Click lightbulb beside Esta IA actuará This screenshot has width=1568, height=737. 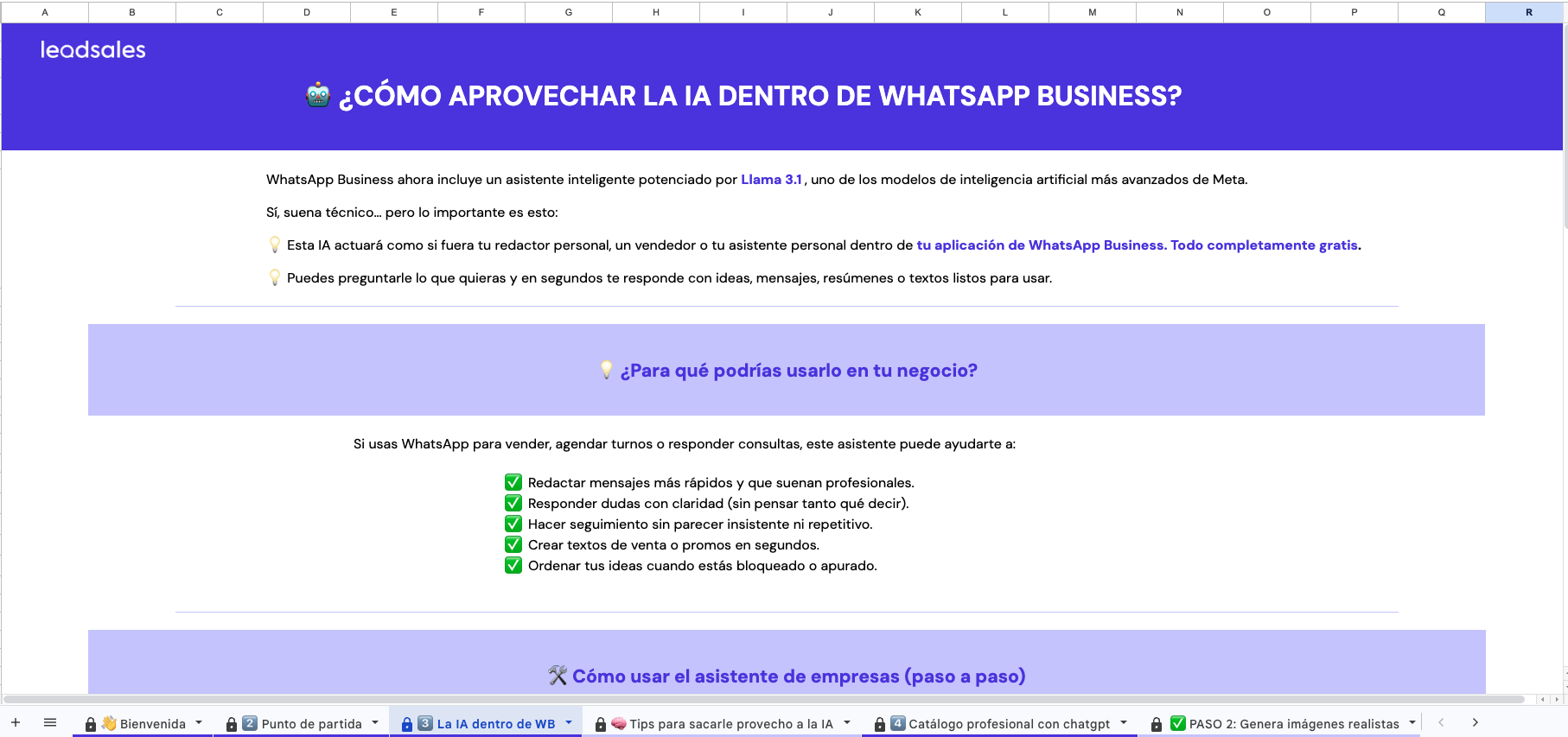tap(275, 245)
